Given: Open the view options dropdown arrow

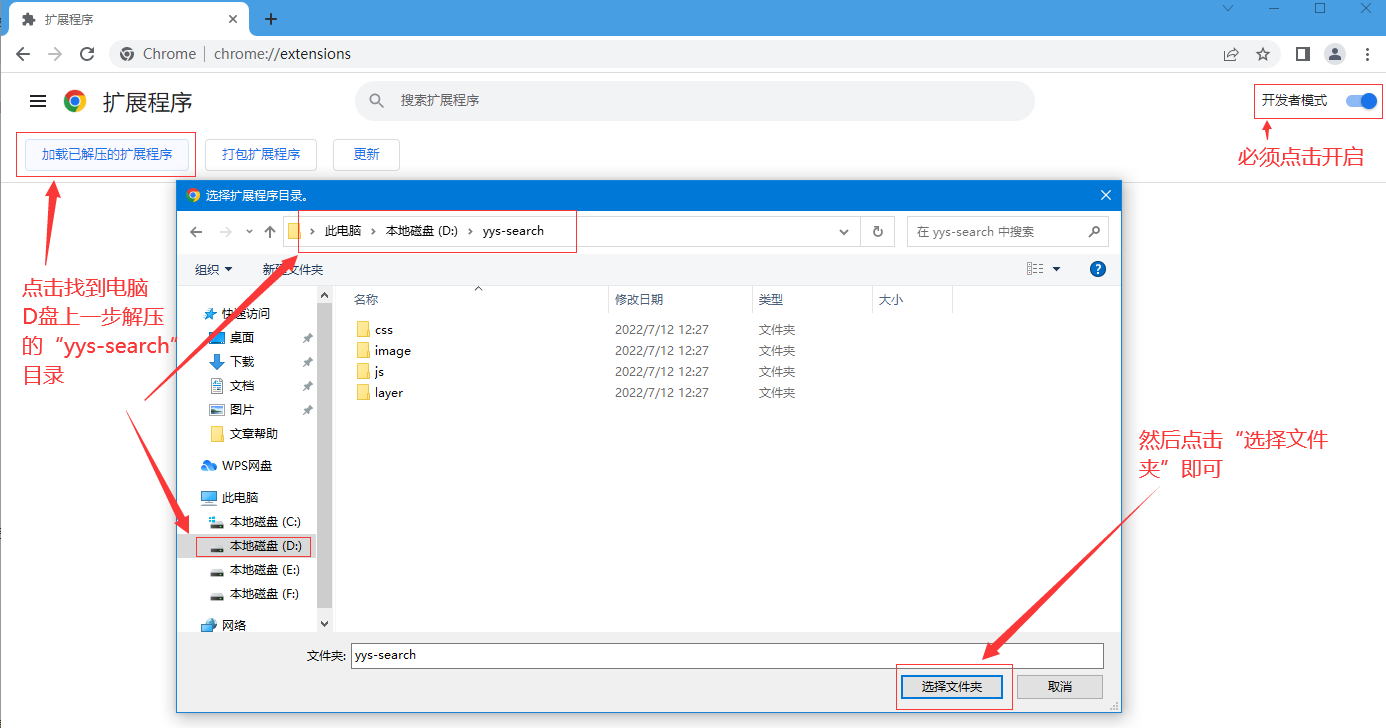Looking at the screenshot, I should [1056, 269].
